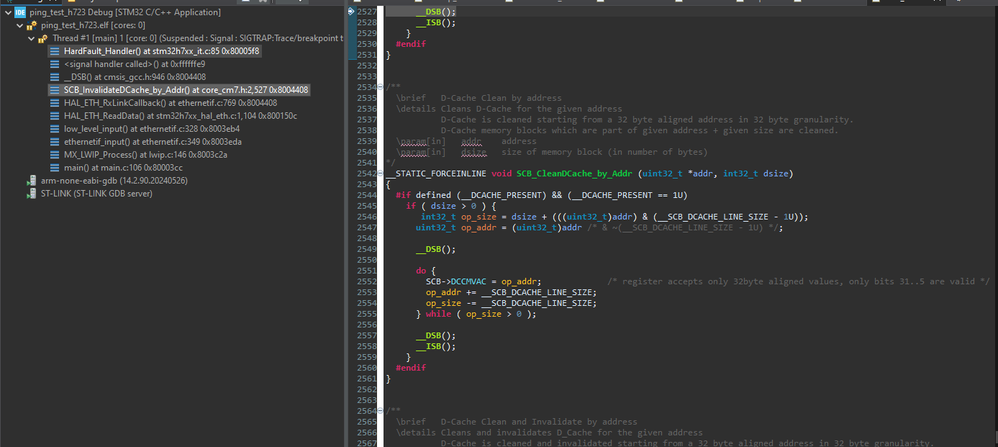Click the IDE icon of debug launch
This screenshot has height=447, width=998.
[20, 11]
